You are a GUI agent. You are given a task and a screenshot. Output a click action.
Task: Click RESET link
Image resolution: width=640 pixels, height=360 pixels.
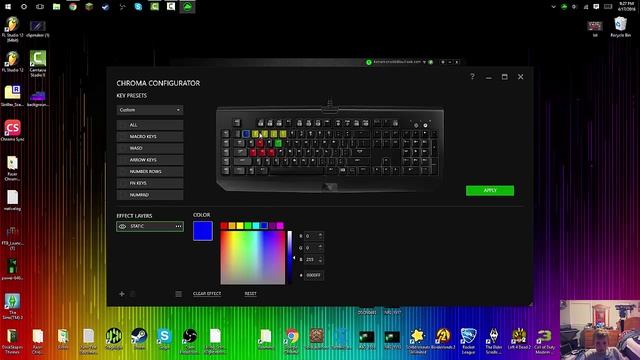(x=251, y=293)
